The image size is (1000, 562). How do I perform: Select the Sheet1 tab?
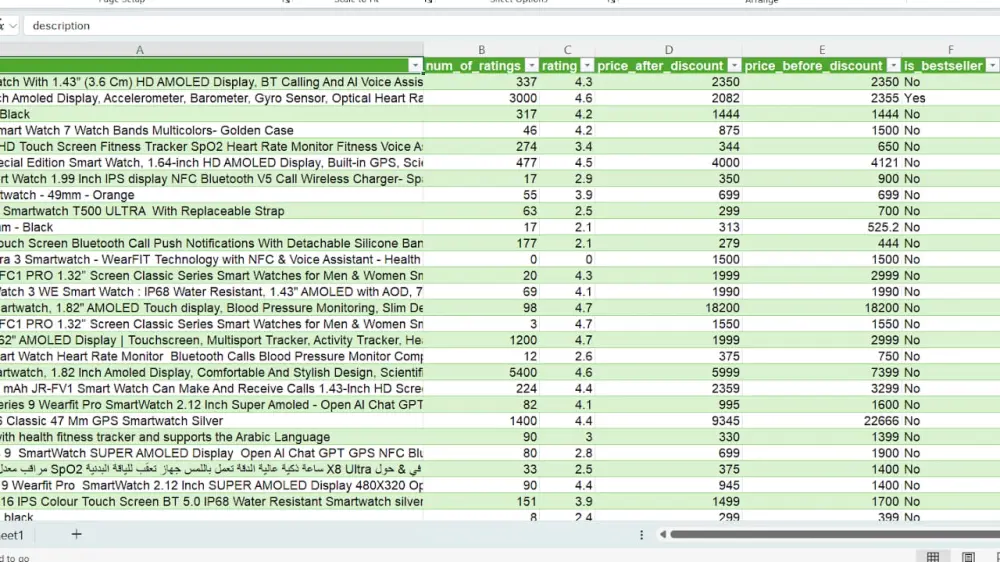[12, 535]
